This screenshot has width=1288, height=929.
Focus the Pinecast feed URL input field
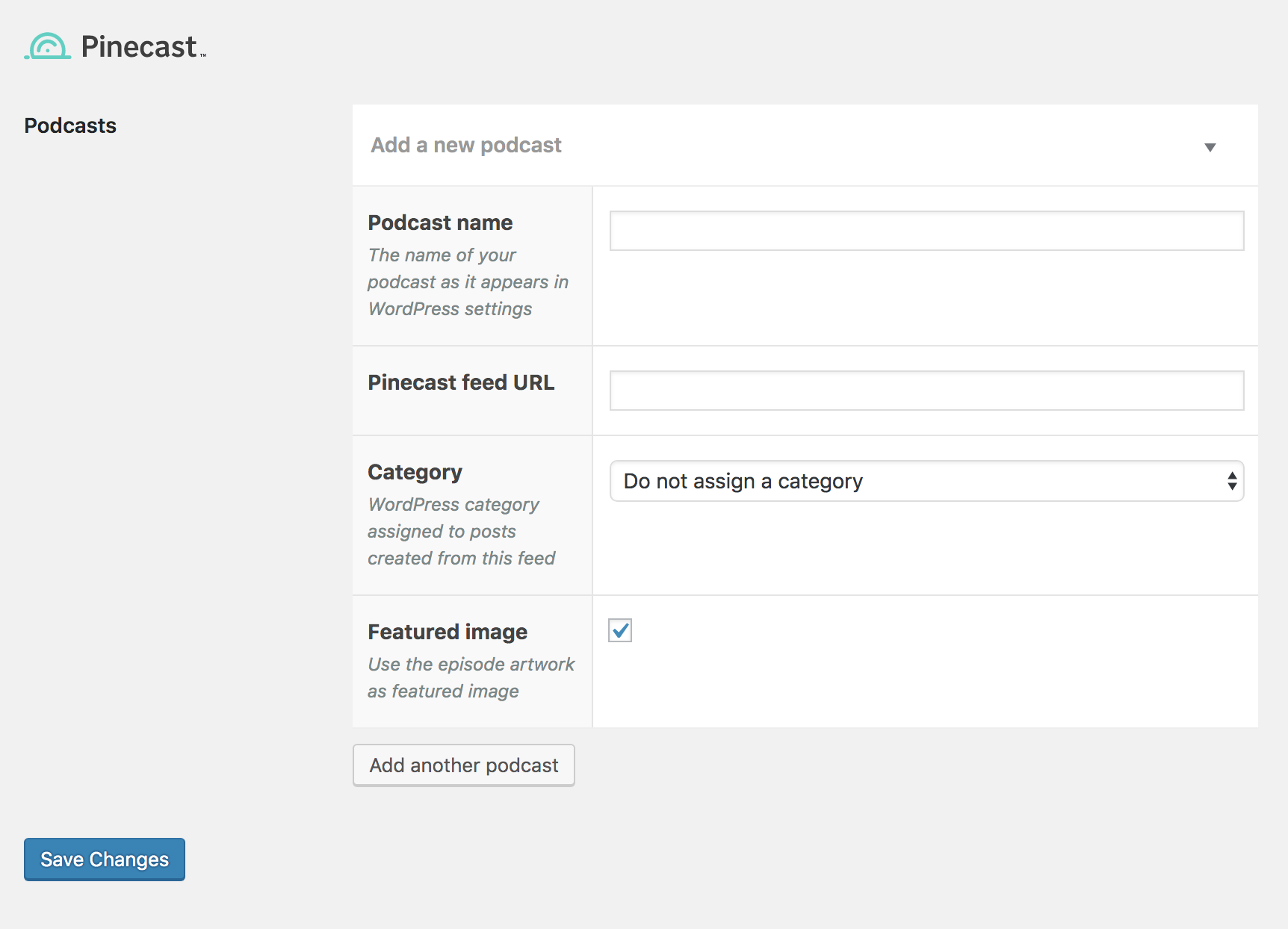pyautogui.click(x=926, y=391)
